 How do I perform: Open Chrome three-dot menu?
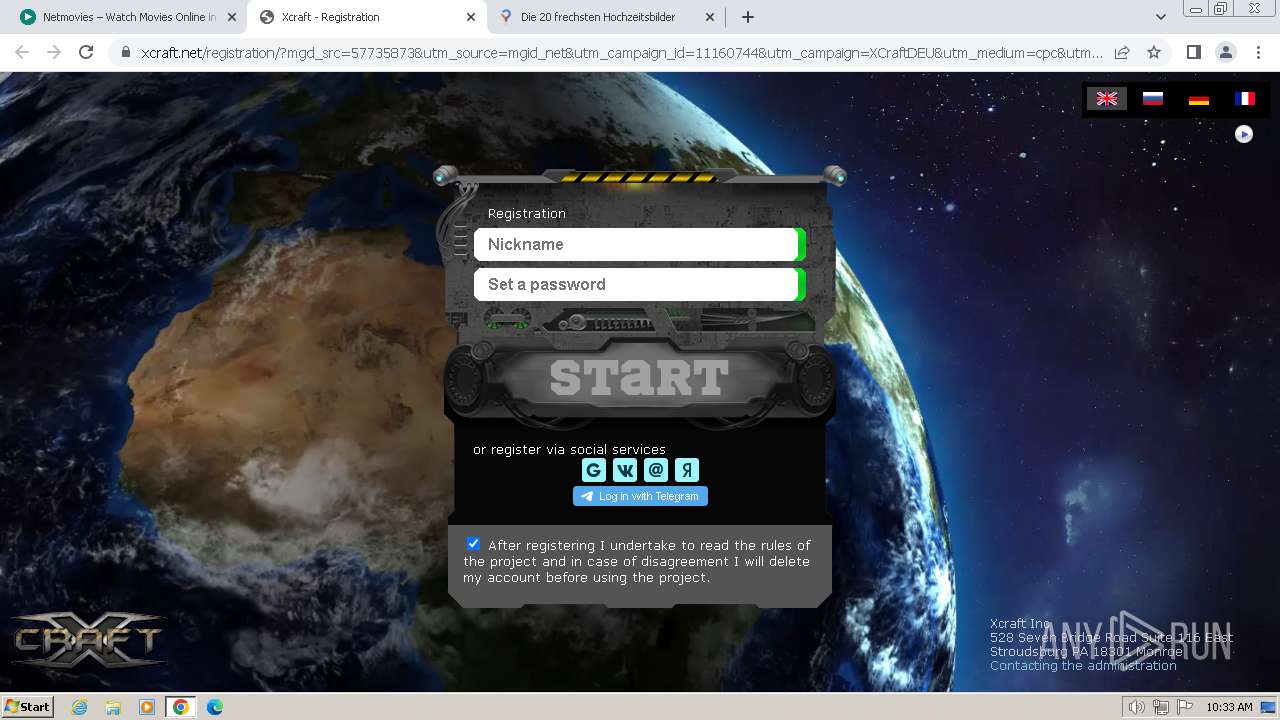[x=1258, y=52]
